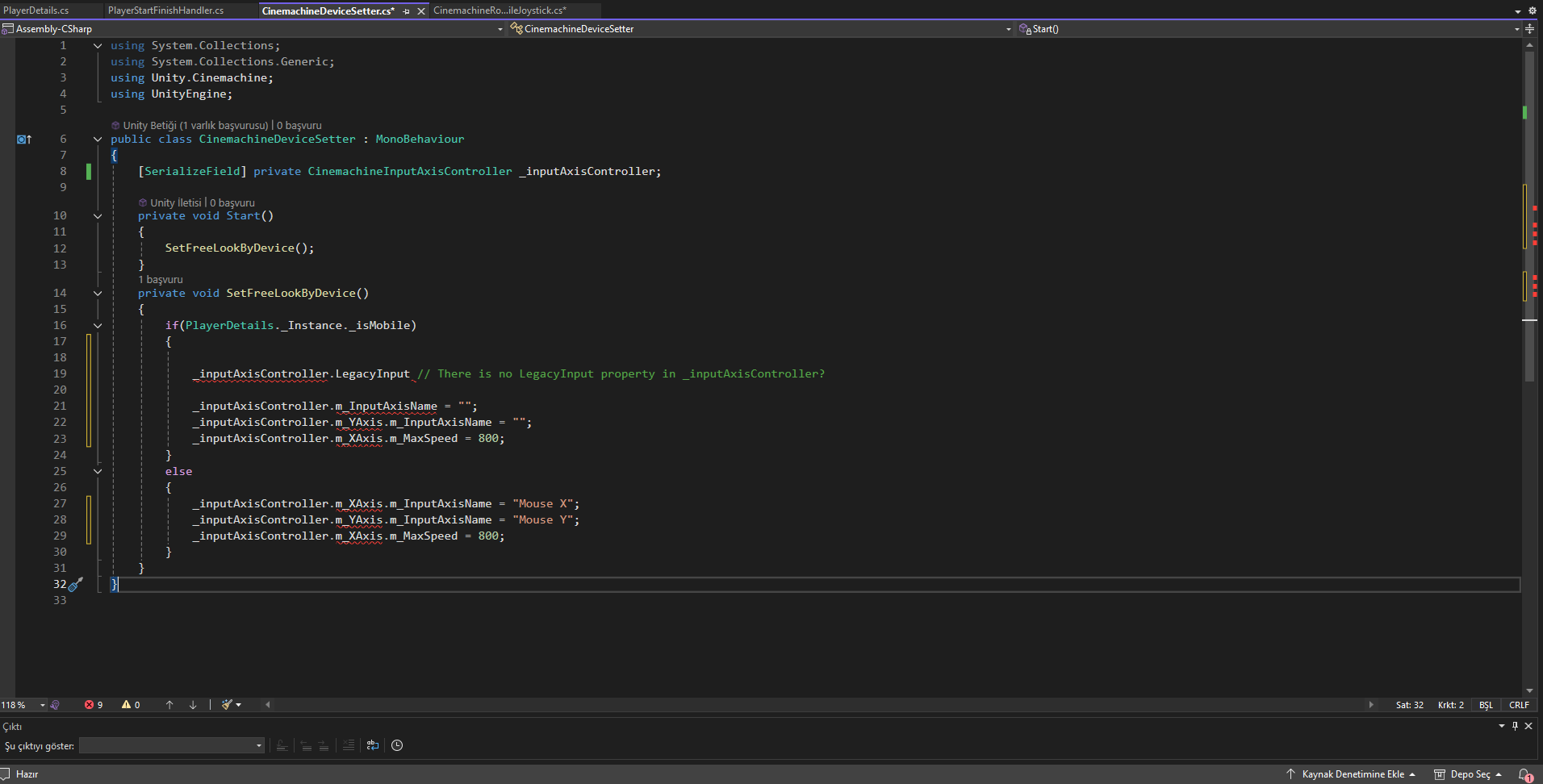Navigate to next issue with down arrow icon
The width and height of the screenshot is (1543, 784).
point(192,705)
